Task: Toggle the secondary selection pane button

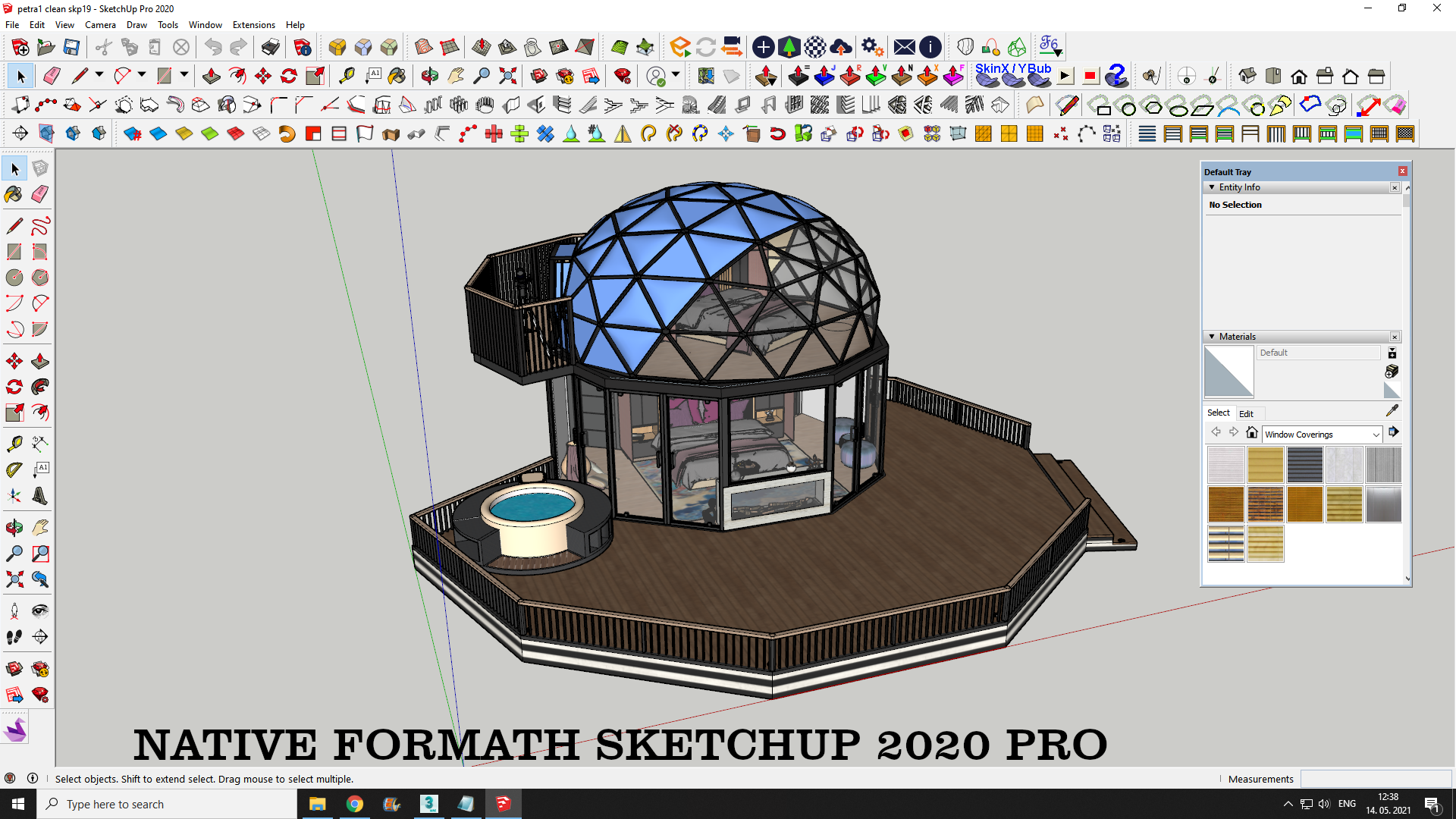Action: (1392, 353)
